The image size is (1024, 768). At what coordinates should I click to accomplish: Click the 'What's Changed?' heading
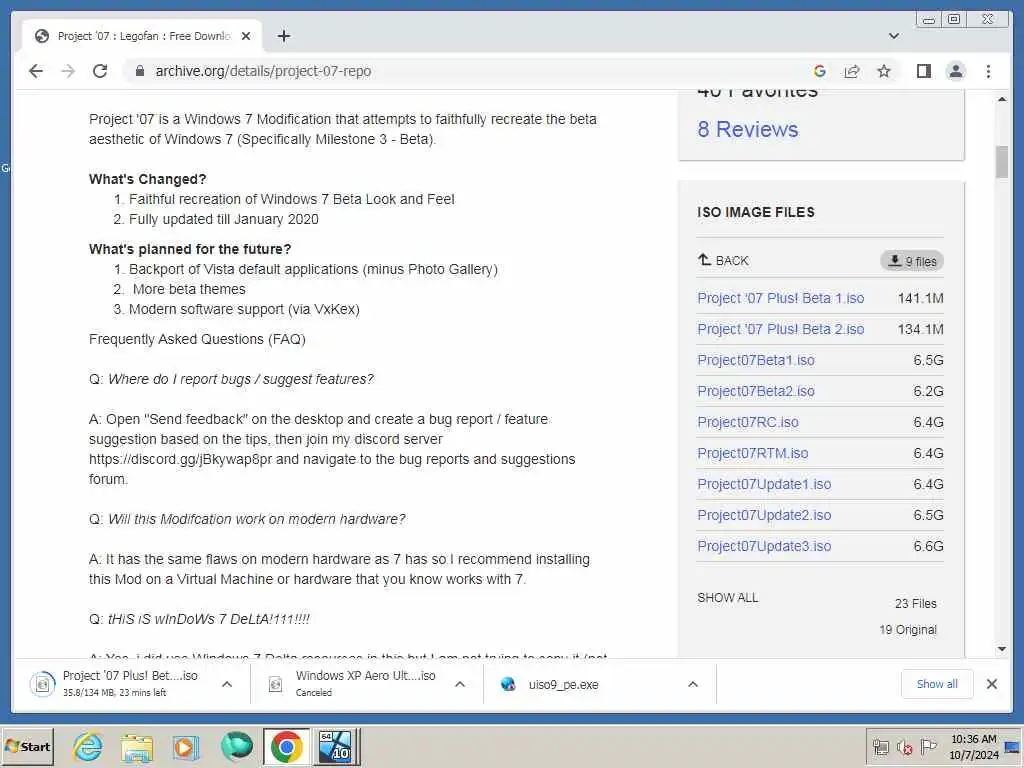click(x=148, y=179)
